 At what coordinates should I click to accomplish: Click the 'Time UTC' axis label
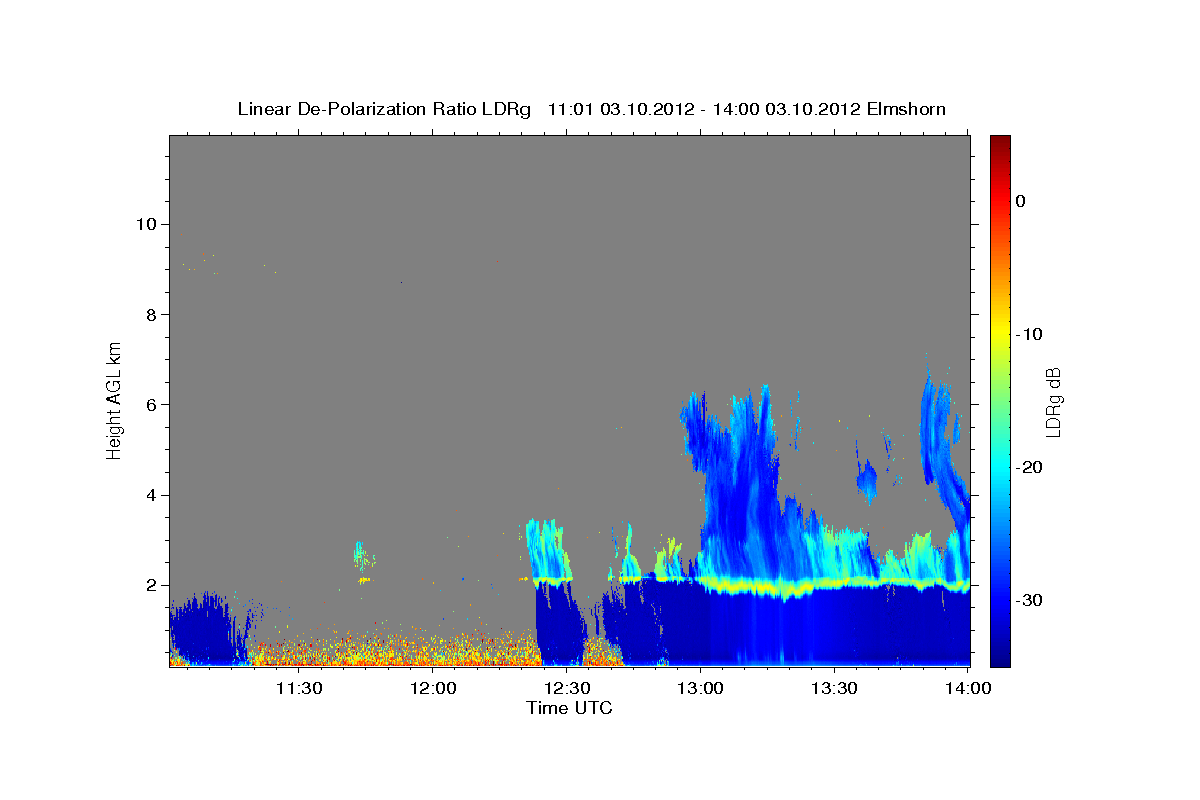[x=569, y=708]
